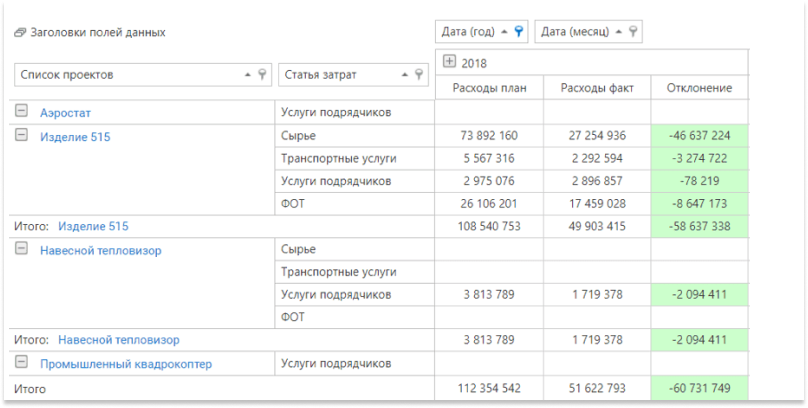Toggle sort arrow on Список проектов

tap(248, 75)
